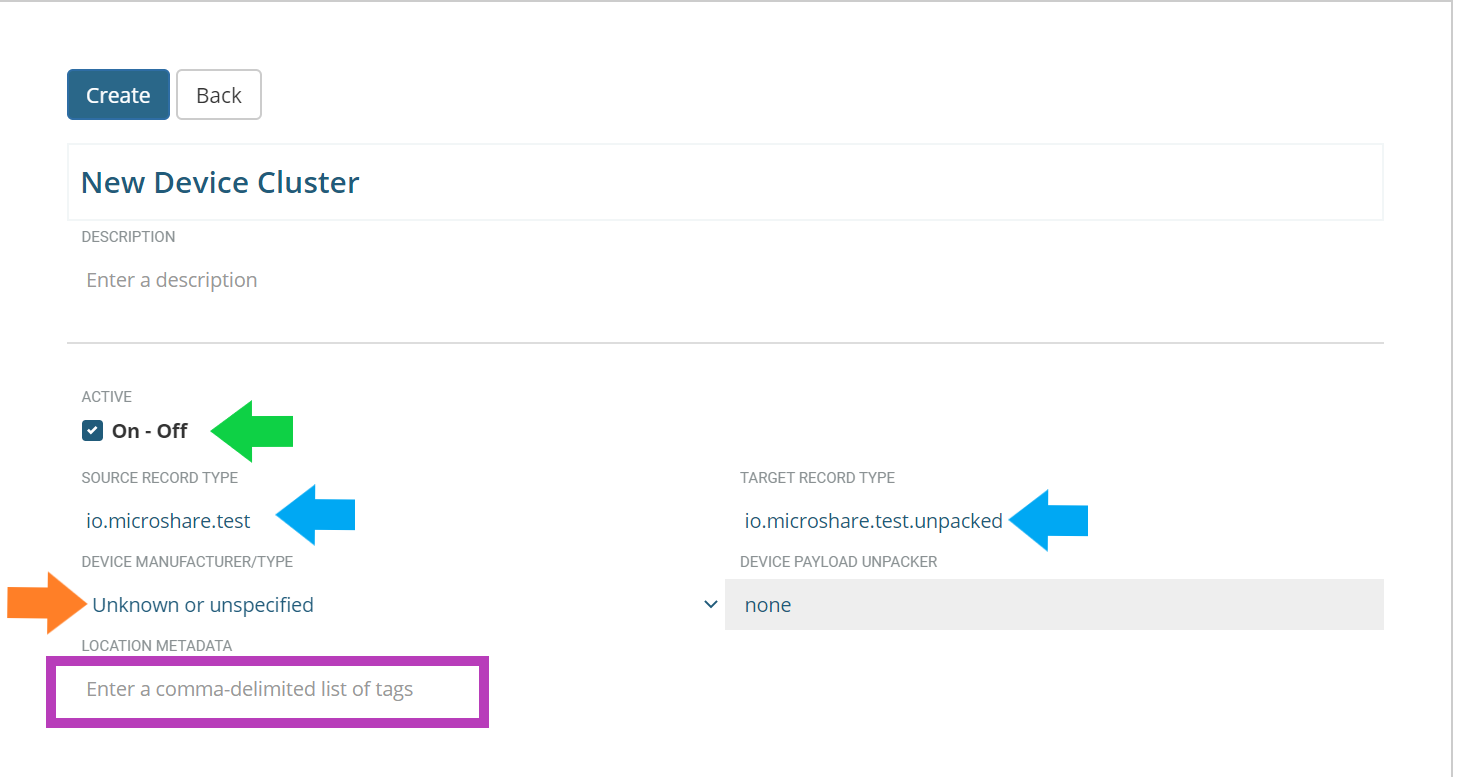Click the Create button
This screenshot has height=777, width=1462.
pos(118,95)
